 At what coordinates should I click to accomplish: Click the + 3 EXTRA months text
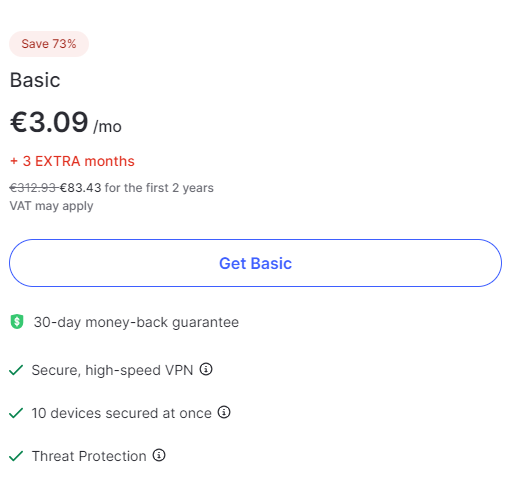pos(72,161)
